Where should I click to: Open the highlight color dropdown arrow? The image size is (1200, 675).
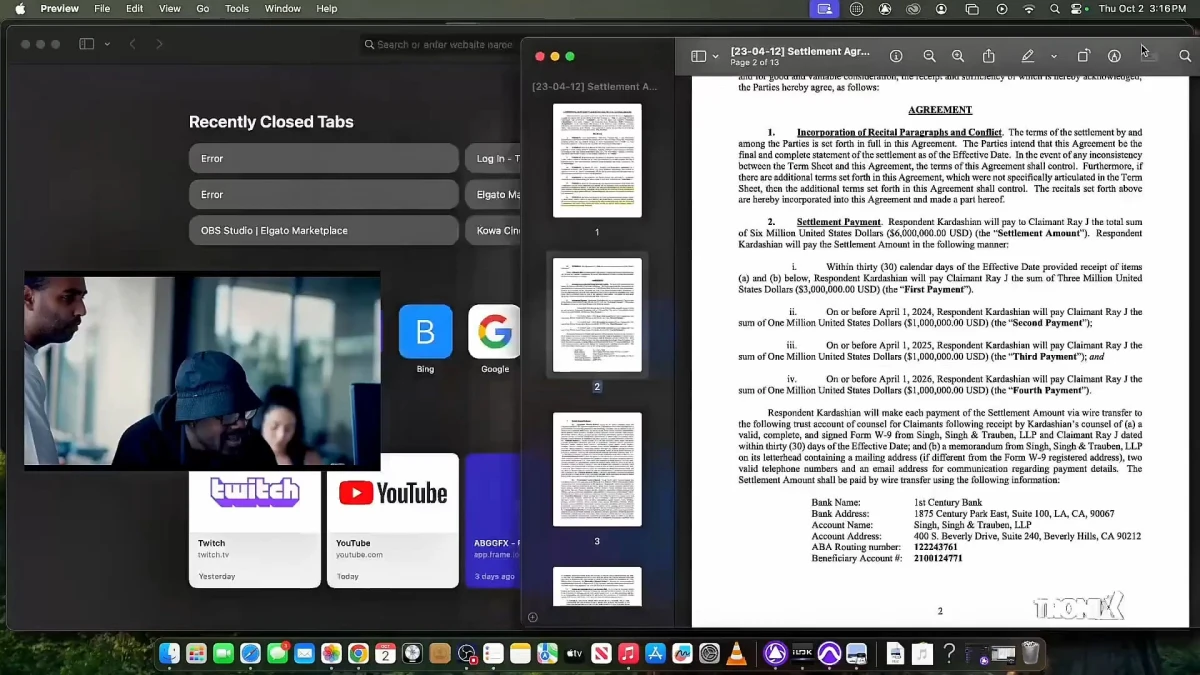coord(1053,56)
